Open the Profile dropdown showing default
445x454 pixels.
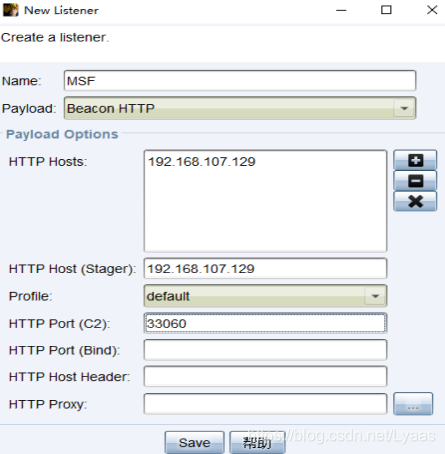(x=265, y=296)
